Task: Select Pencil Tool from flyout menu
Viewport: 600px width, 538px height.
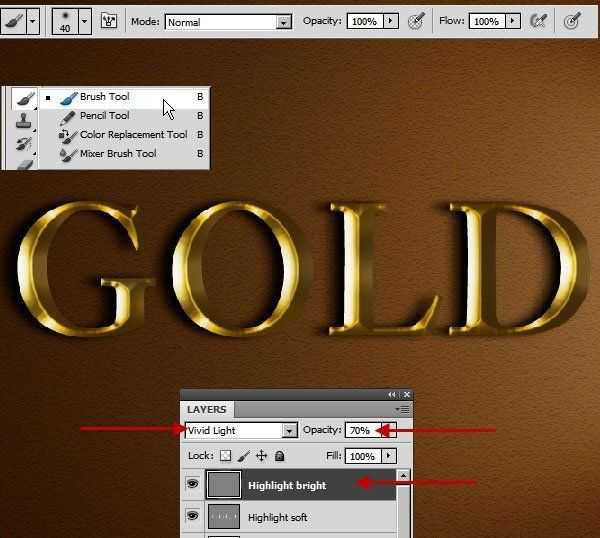Action: pyautogui.click(x=125, y=116)
